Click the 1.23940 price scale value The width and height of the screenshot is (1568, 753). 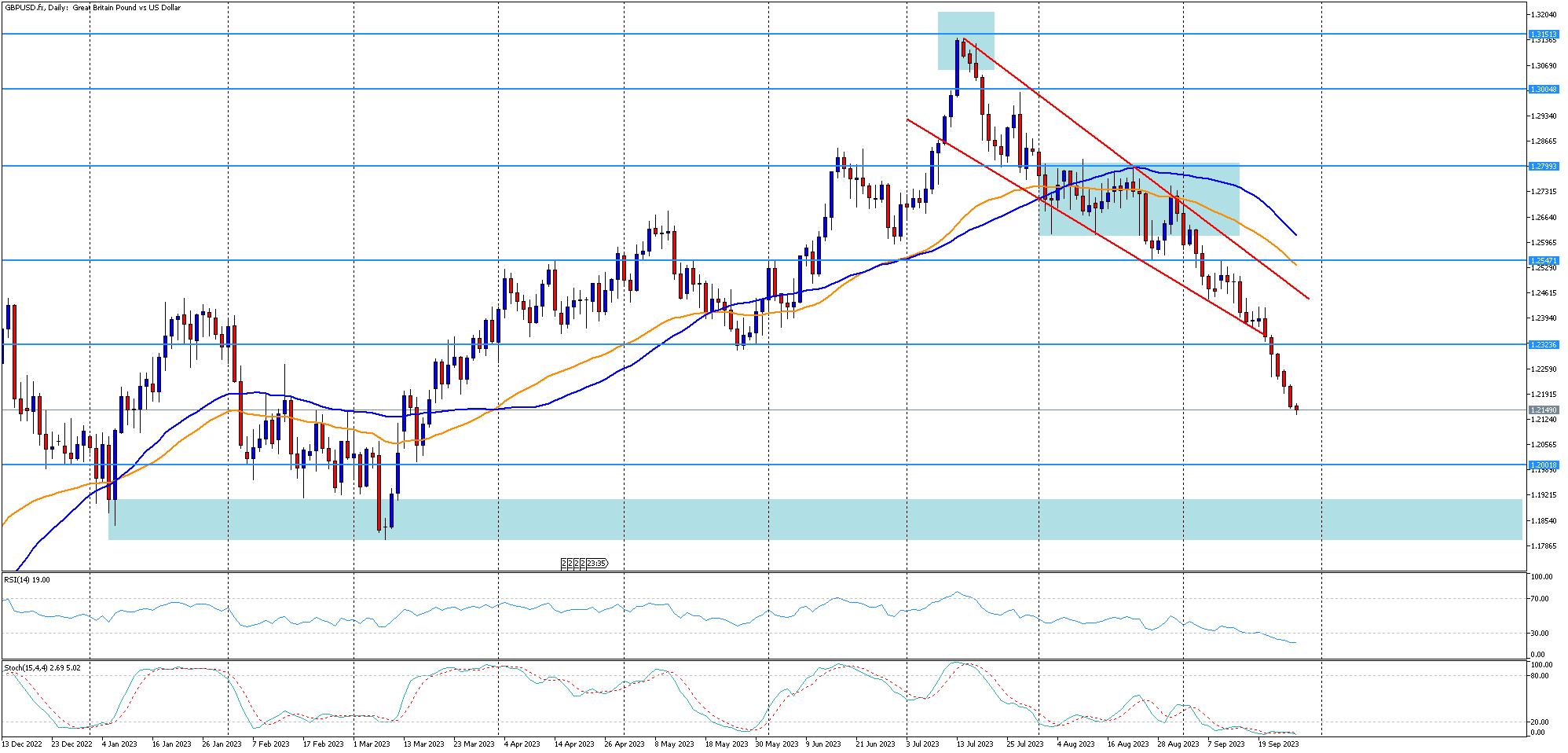pyautogui.click(x=1544, y=318)
